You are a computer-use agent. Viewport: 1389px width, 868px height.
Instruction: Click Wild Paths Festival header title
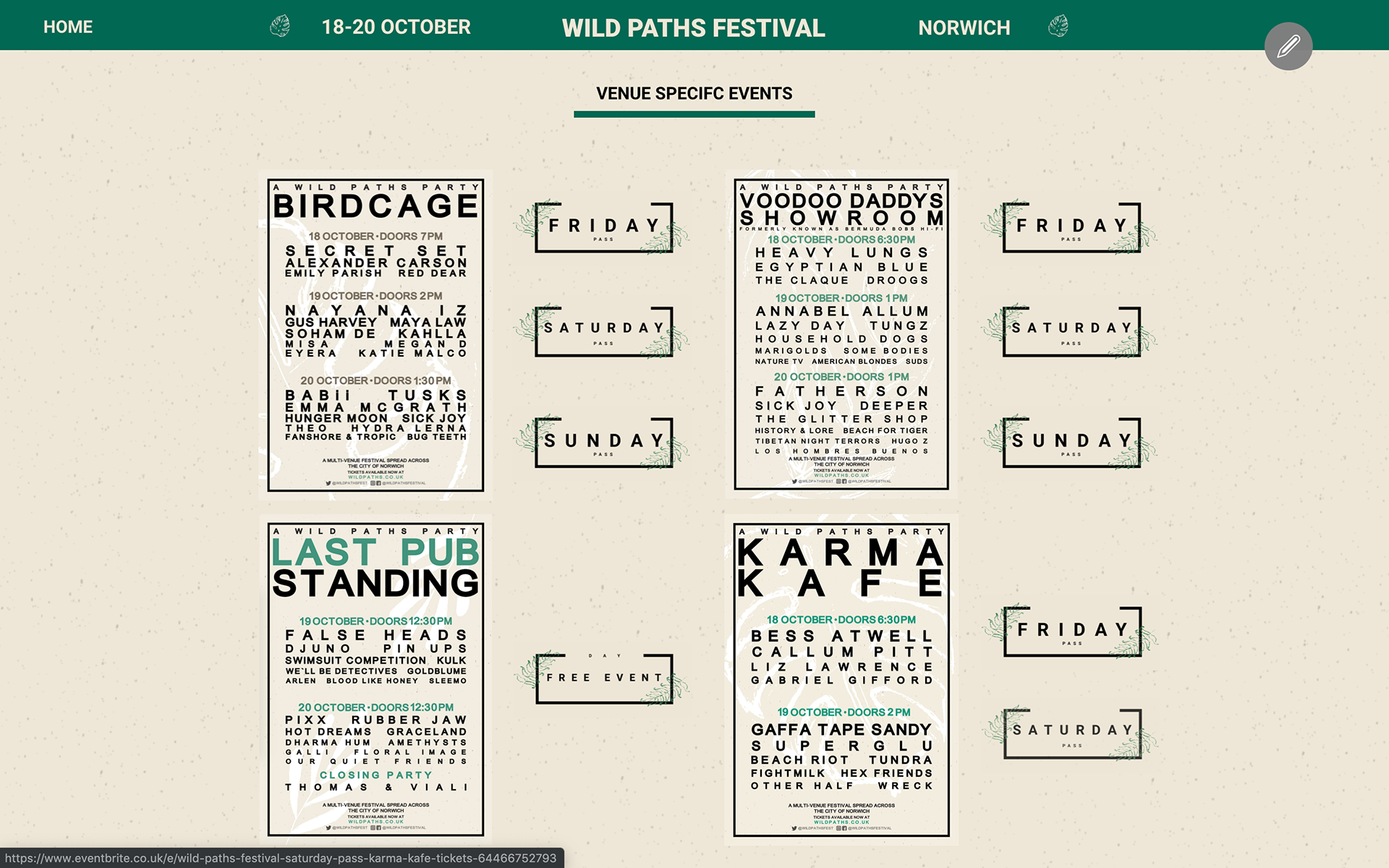693,27
